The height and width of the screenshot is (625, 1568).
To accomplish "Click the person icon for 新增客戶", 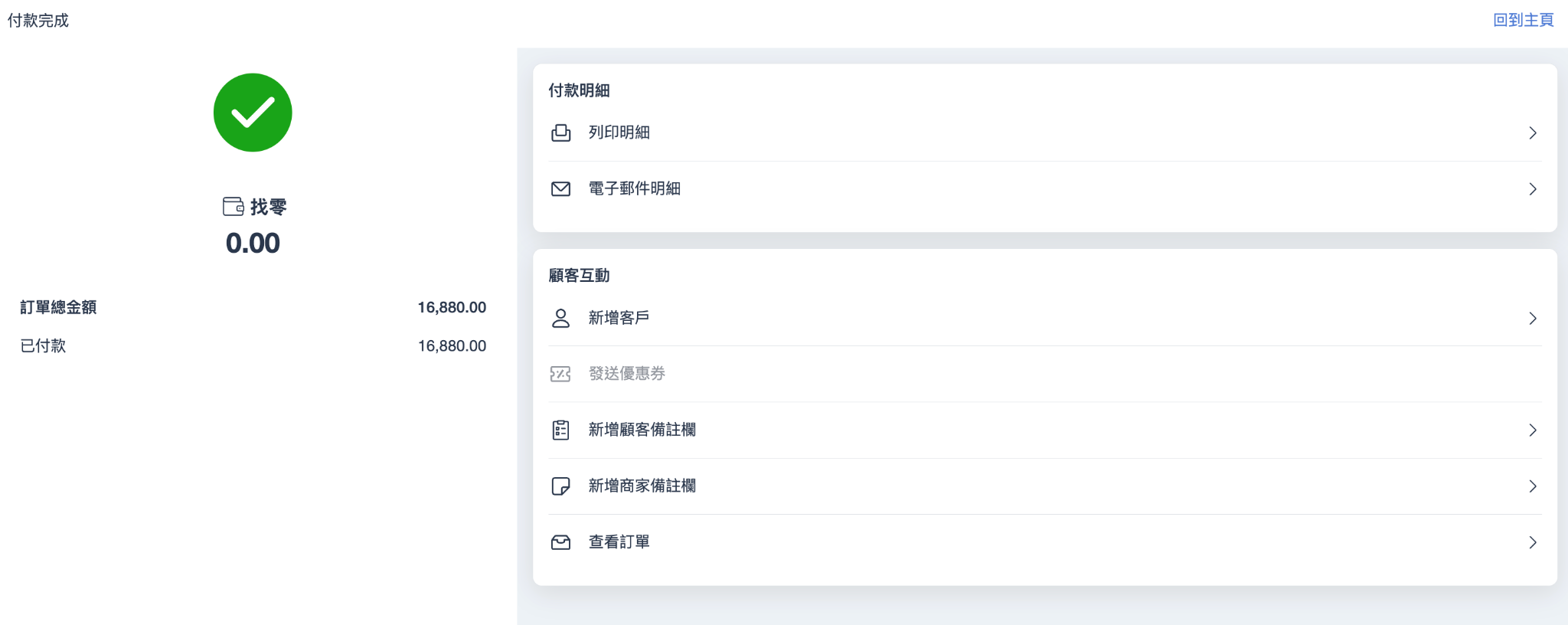I will 560,318.
